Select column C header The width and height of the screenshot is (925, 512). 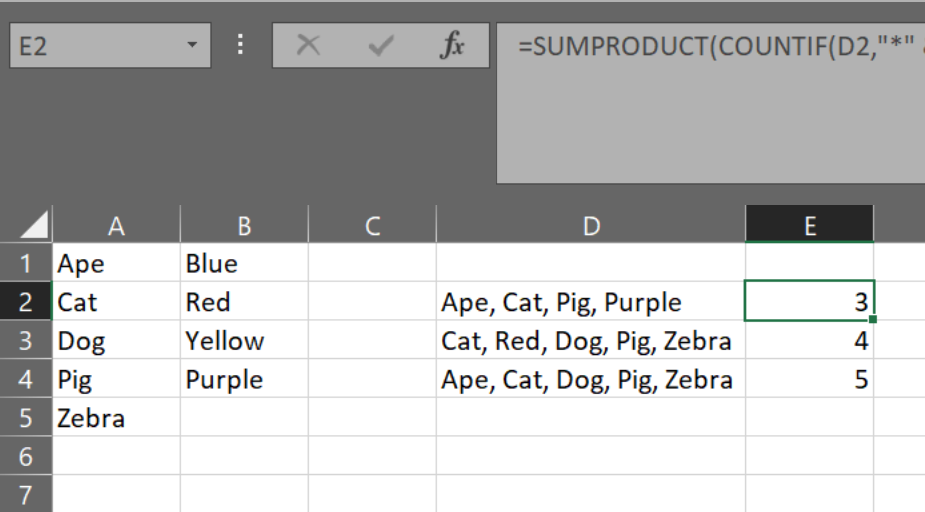[372, 226]
